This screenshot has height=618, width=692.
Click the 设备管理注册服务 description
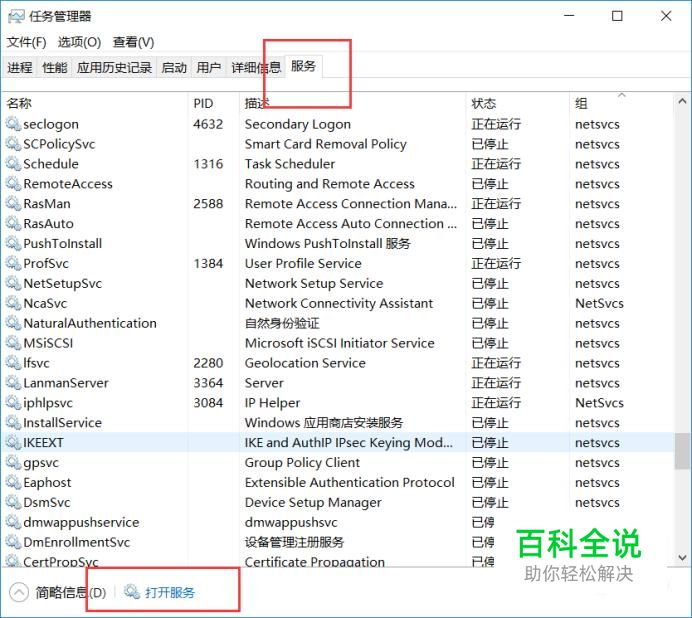click(294, 542)
